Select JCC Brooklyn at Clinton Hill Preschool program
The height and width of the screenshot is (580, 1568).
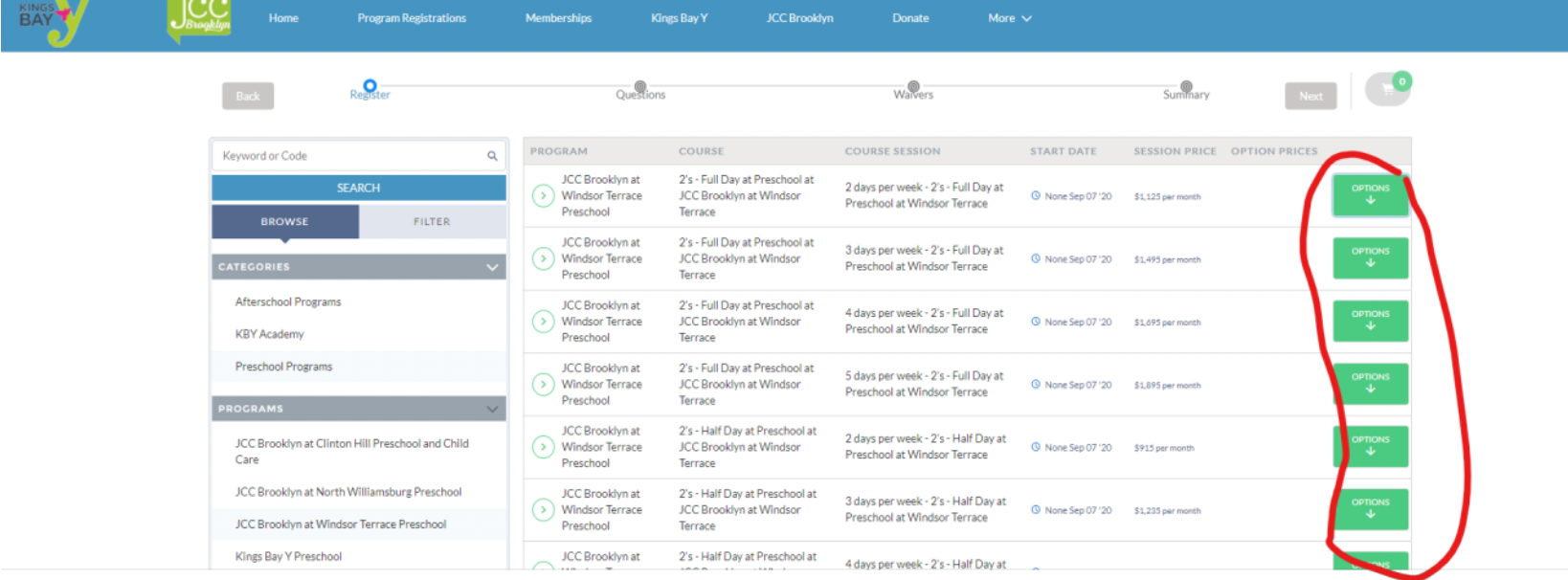coord(352,452)
